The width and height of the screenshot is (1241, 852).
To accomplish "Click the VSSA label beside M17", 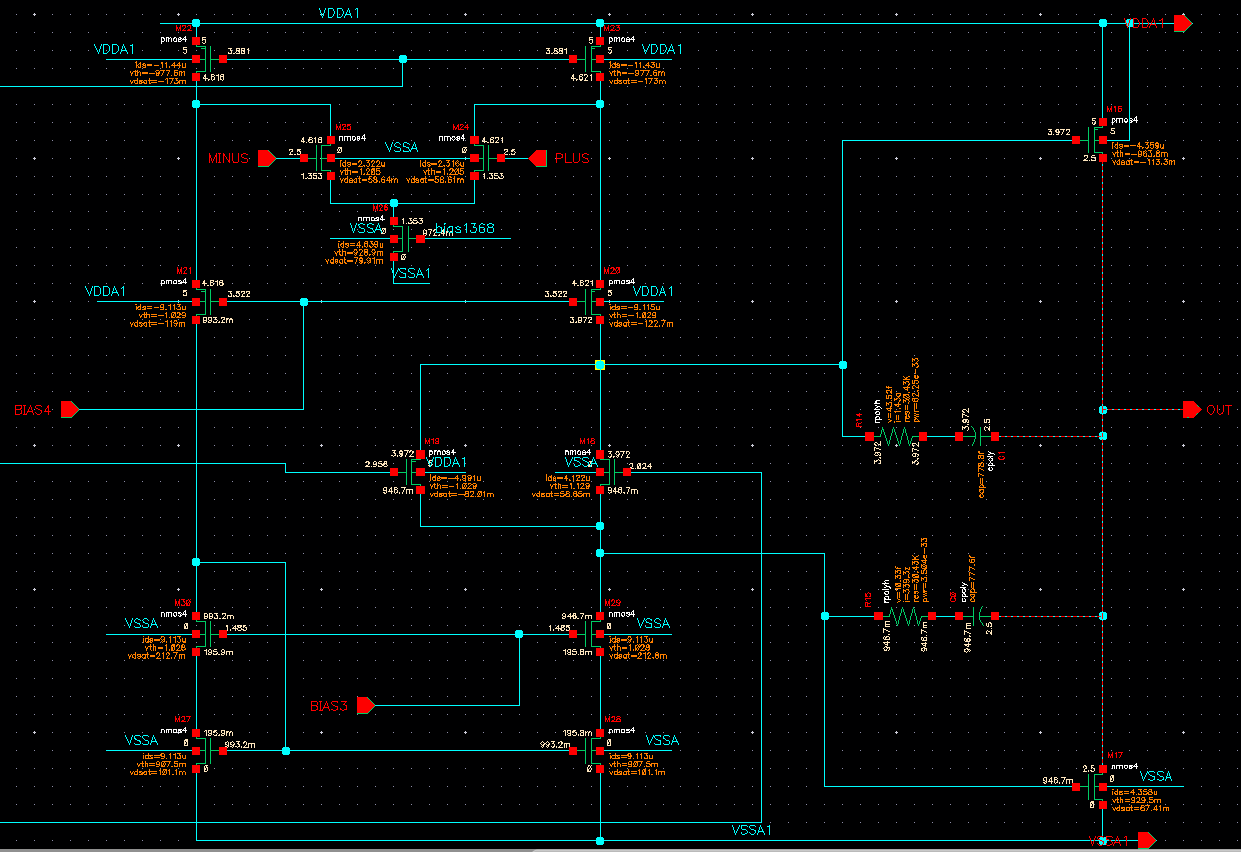I will 1156,776.
